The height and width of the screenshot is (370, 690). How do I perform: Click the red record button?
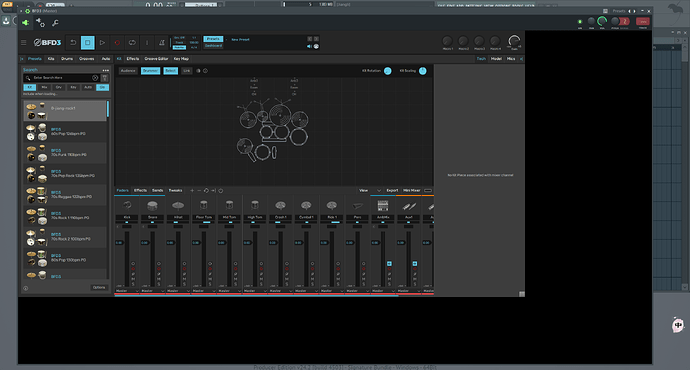(117, 43)
